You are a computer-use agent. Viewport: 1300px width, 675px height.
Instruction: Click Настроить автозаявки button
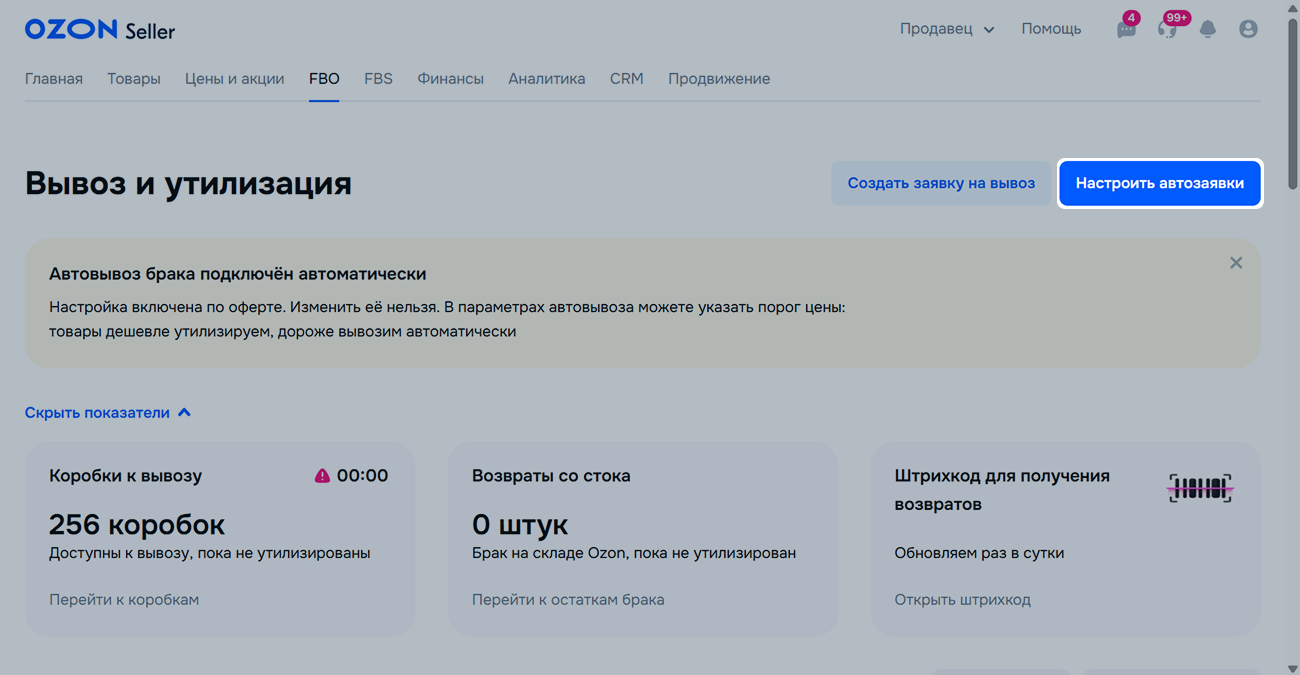[x=1160, y=183]
